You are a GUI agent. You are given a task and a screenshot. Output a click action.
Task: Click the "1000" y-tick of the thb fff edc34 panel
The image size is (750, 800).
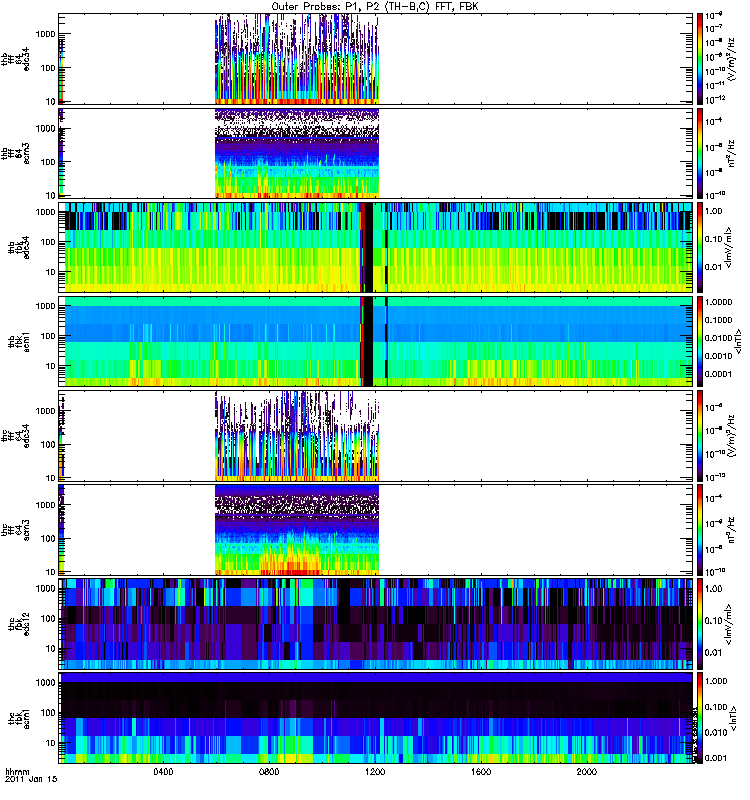(x=45, y=34)
